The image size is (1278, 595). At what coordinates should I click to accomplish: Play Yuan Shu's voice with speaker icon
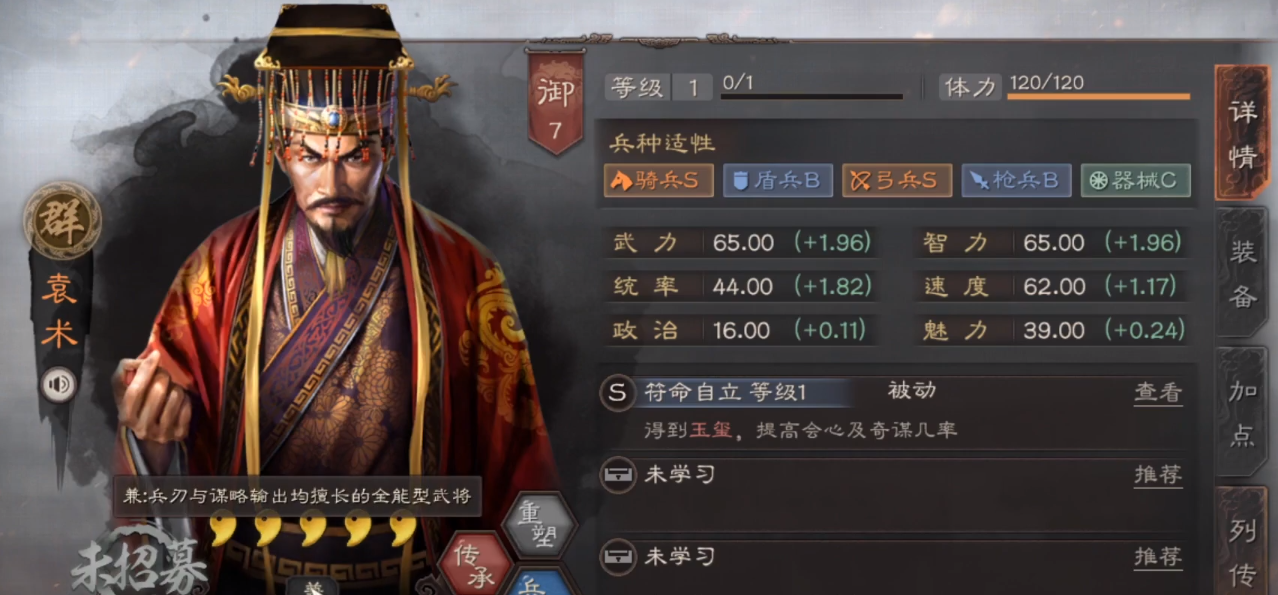(58, 384)
